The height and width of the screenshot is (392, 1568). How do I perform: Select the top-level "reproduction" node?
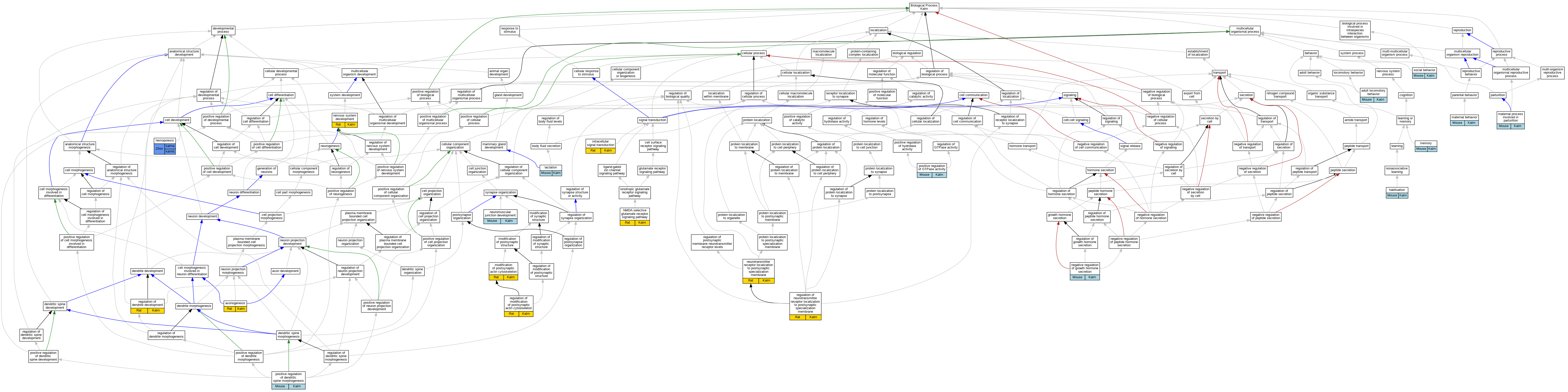tap(1462, 30)
